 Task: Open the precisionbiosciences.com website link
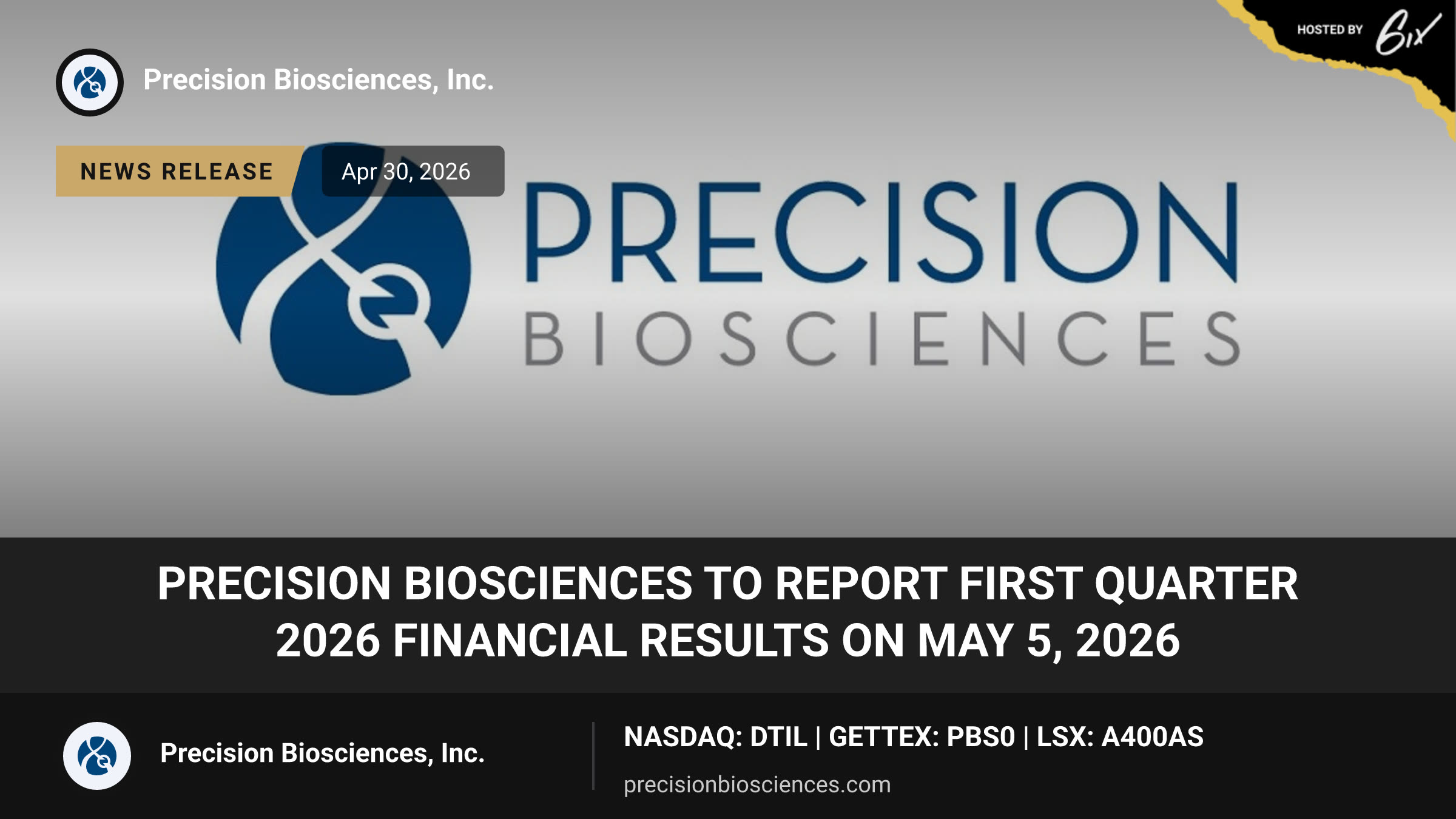(757, 784)
